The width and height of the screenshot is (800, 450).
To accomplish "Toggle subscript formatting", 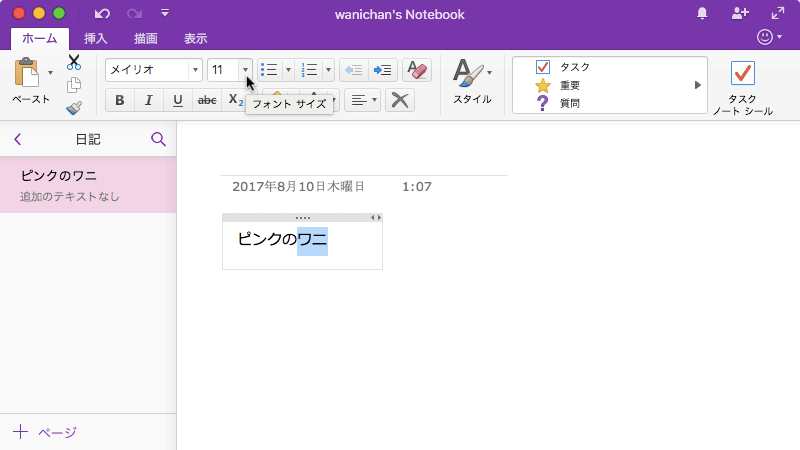I will (x=235, y=100).
